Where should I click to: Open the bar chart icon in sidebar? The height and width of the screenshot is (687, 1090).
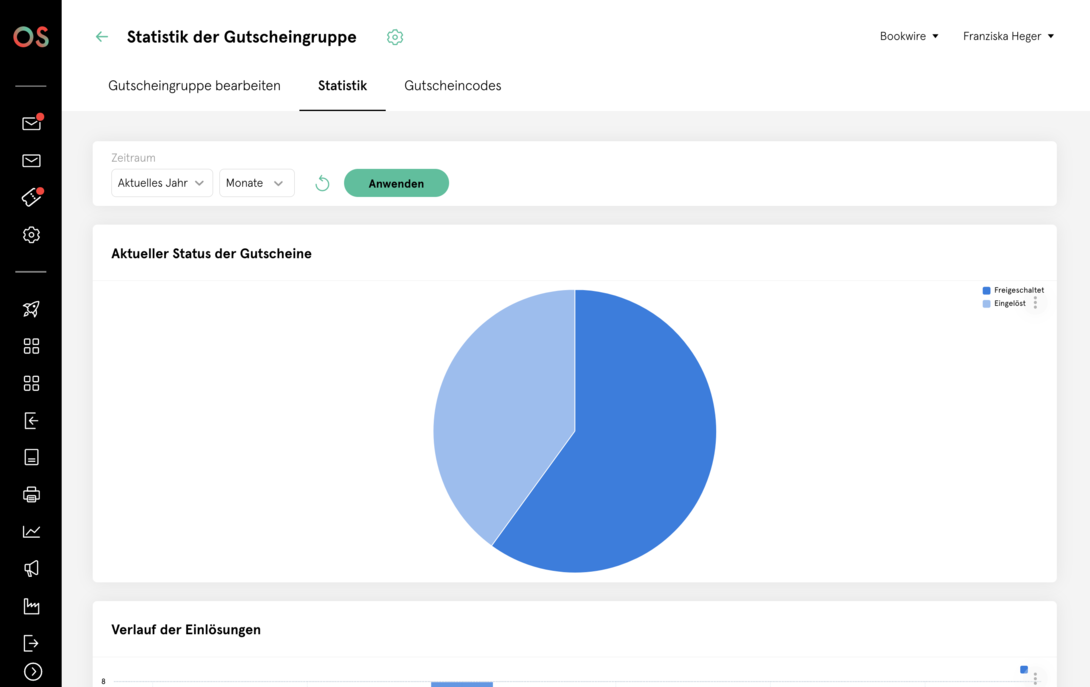coord(31,606)
